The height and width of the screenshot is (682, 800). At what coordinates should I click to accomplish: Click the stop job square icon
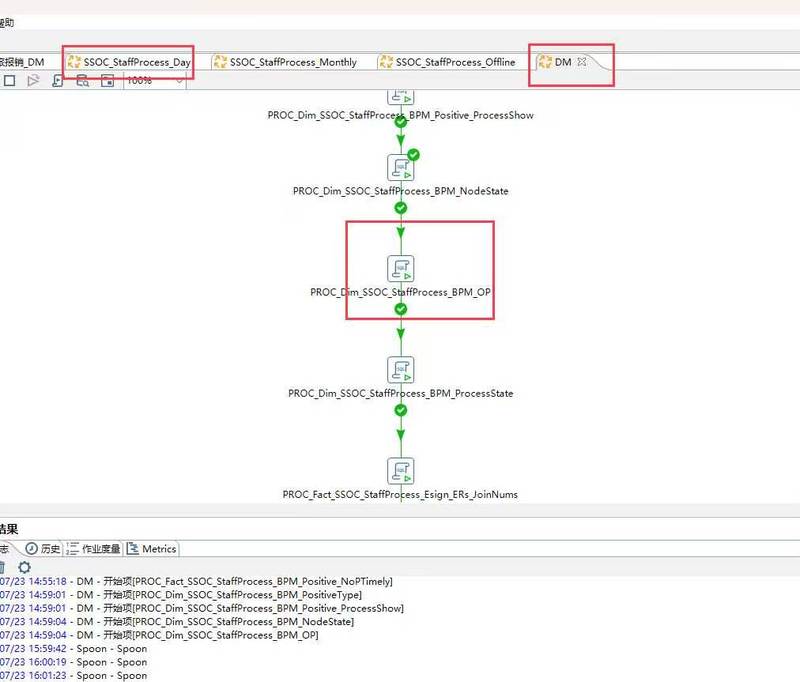point(9,81)
